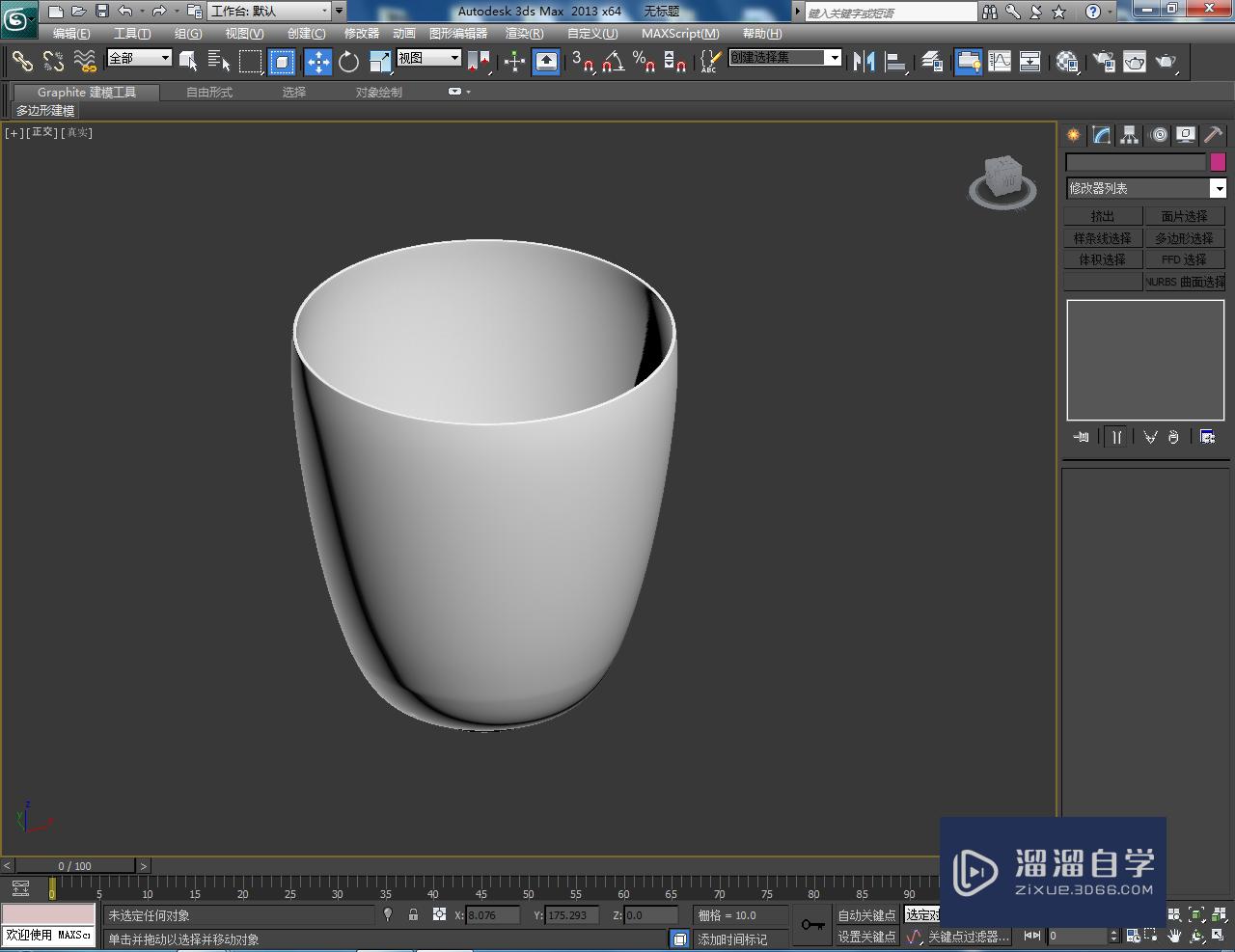Open the named selection set 创建选择集 dropdown
This screenshot has width=1235, height=952.
pos(784,58)
